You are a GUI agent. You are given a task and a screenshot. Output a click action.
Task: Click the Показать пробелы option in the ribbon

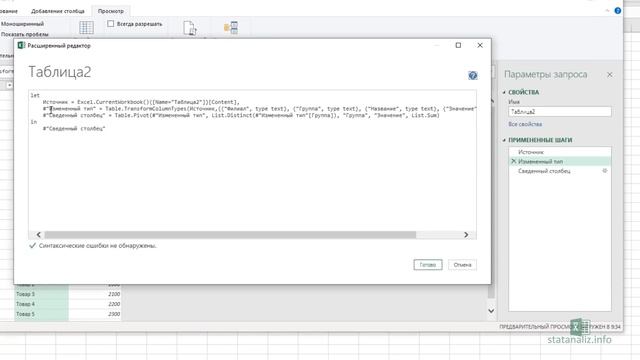pyautogui.click(x=24, y=34)
